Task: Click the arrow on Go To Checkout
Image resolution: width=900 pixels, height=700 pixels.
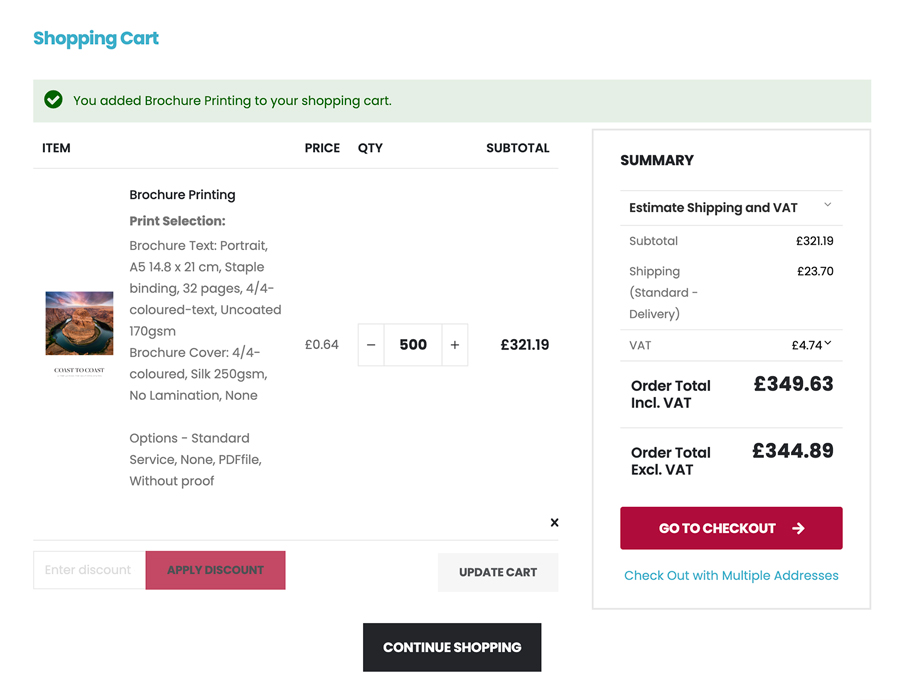Action: coord(798,528)
